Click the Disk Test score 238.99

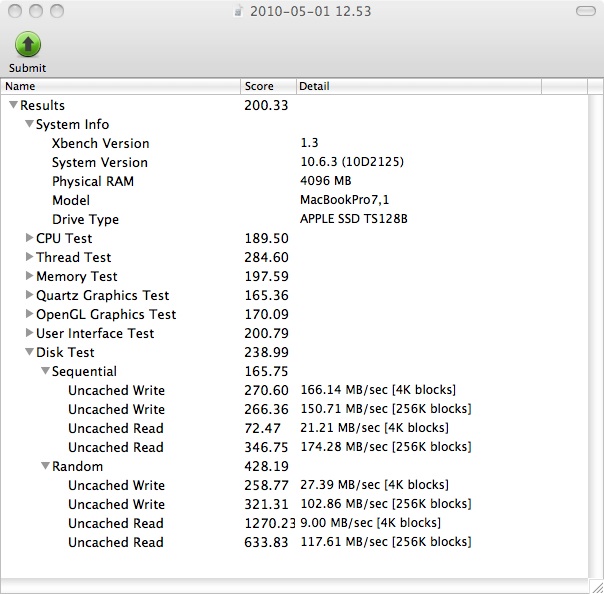(x=267, y=352)
